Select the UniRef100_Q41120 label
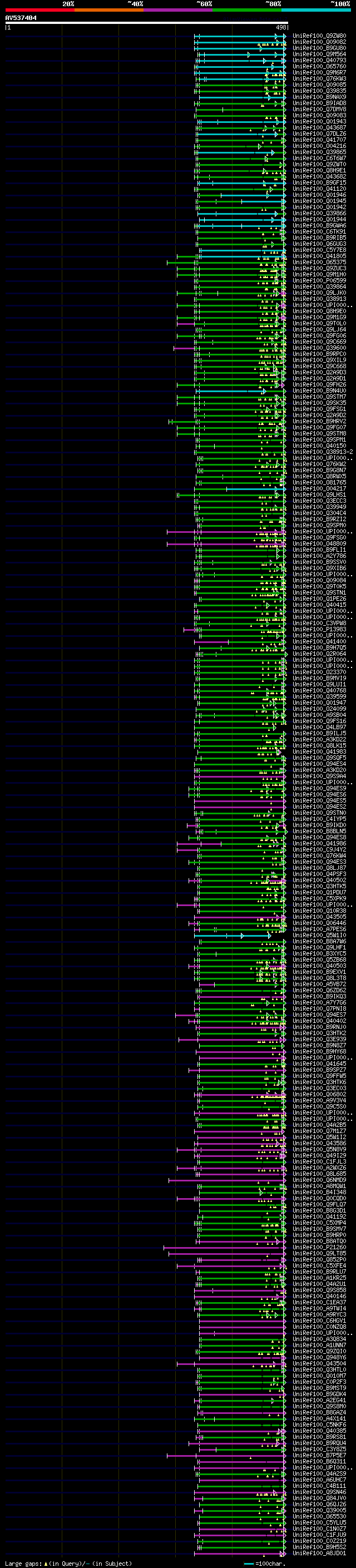The height and width of the screenshot is (1568, 356). 319,189
